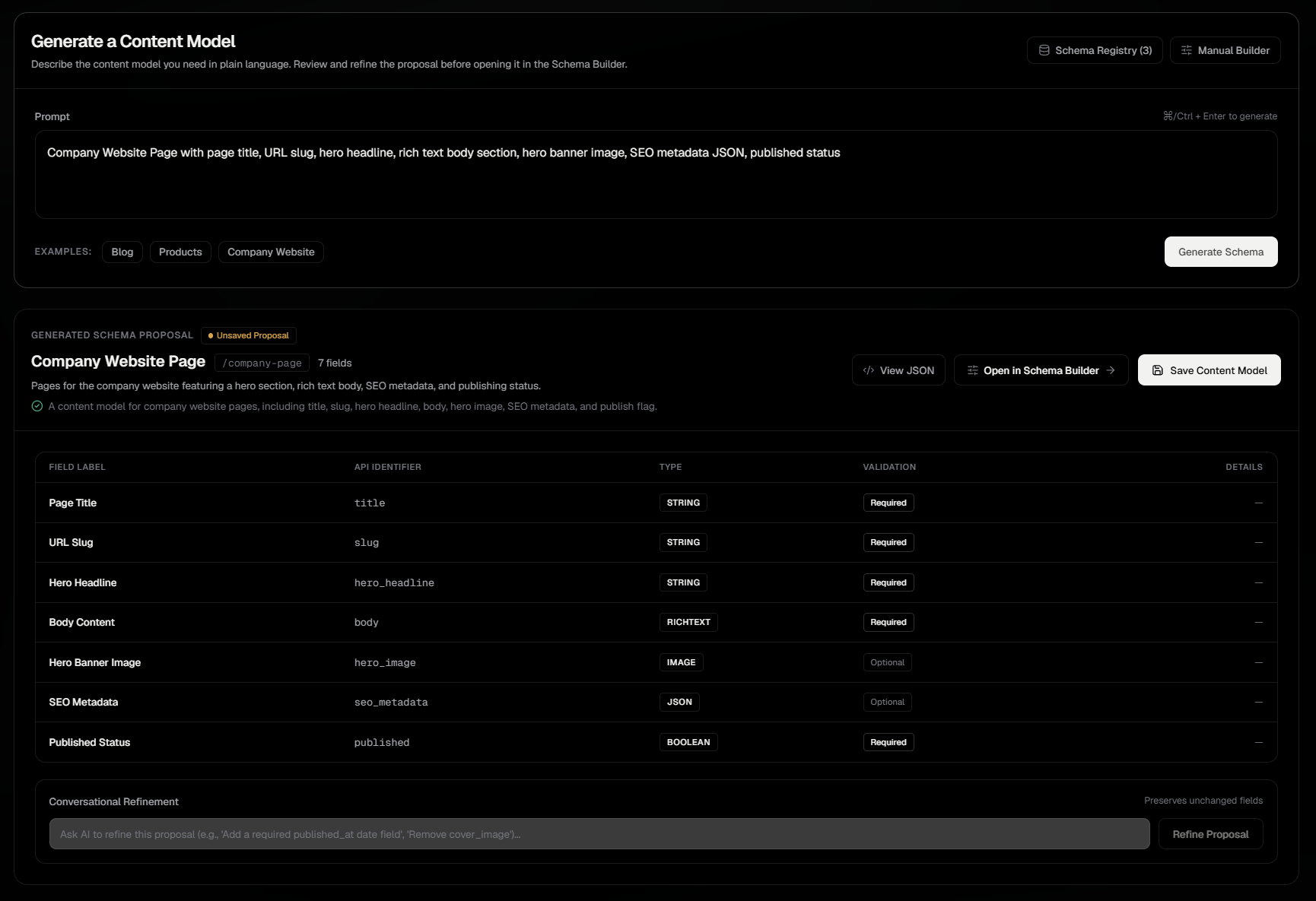Select the Page Title field row
The width and height of the screenshot is (1316, 901).
click(656, 503)
